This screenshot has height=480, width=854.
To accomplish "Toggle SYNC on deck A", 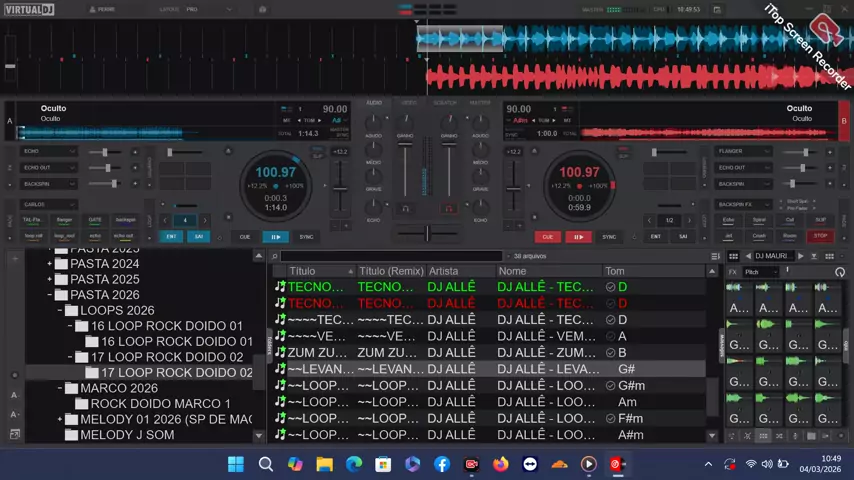I will 306,237.
